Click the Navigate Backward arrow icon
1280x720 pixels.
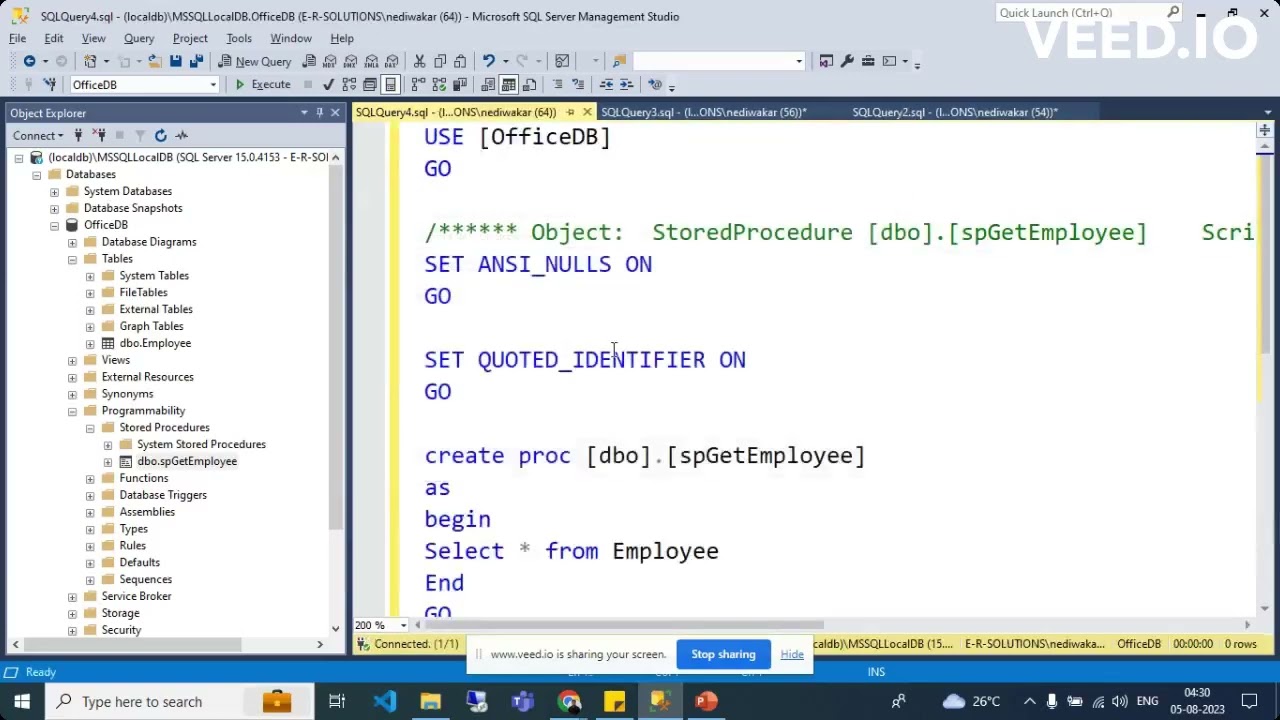coord(30,61)
